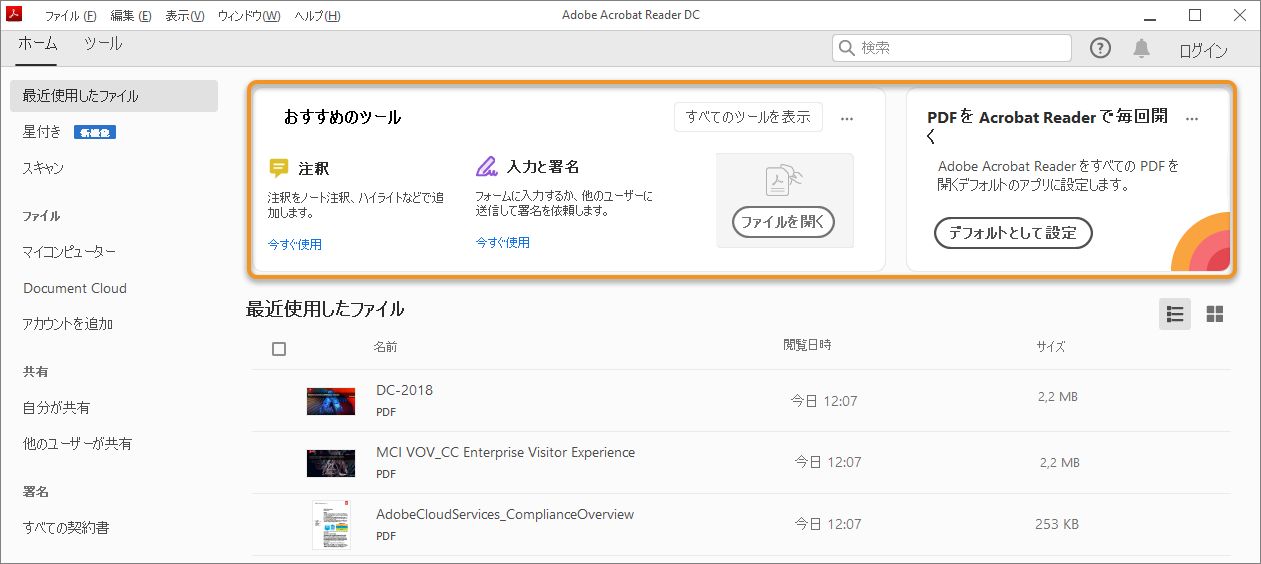Click the ファイルを開く button
The width and height of the screenshot is (1261, 564).
(x=783, y=221)
